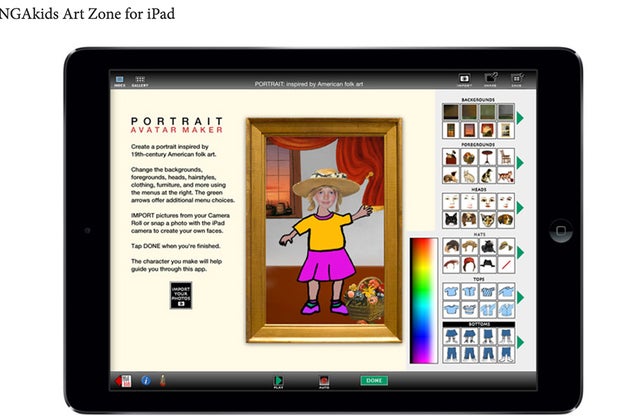Image resolution: width=620 pixels, height=420 pixels.
Task: Open the blue info icon
Action: pos(145,381)
